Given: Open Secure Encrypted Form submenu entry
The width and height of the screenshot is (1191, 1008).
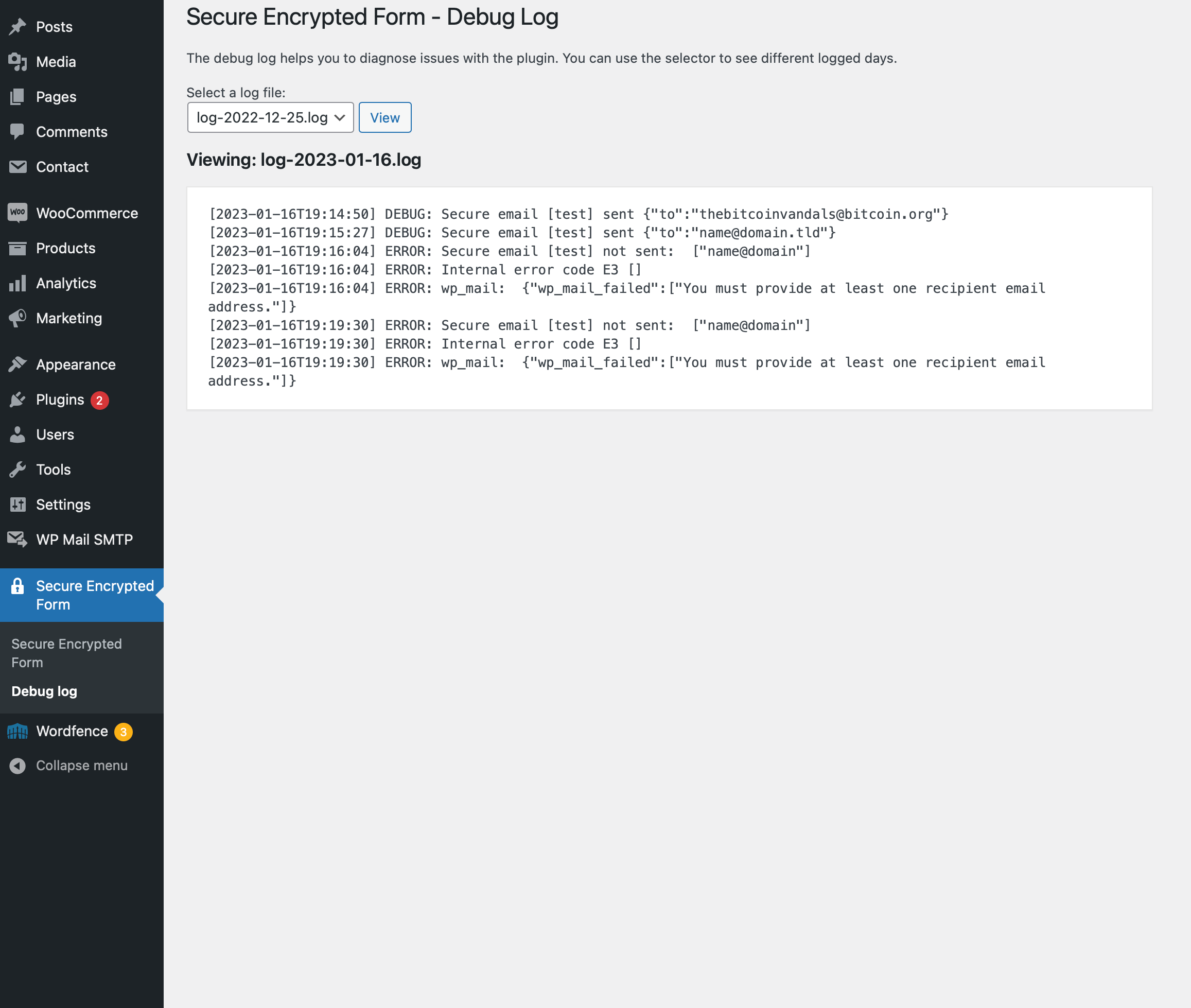Looking at the screenshot, I should click(x=66, y=653).
